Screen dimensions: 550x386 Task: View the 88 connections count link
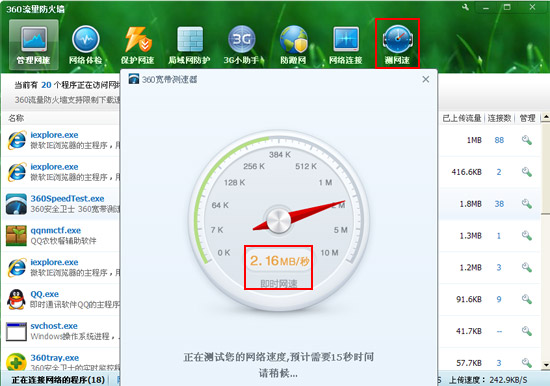(499, 140)
